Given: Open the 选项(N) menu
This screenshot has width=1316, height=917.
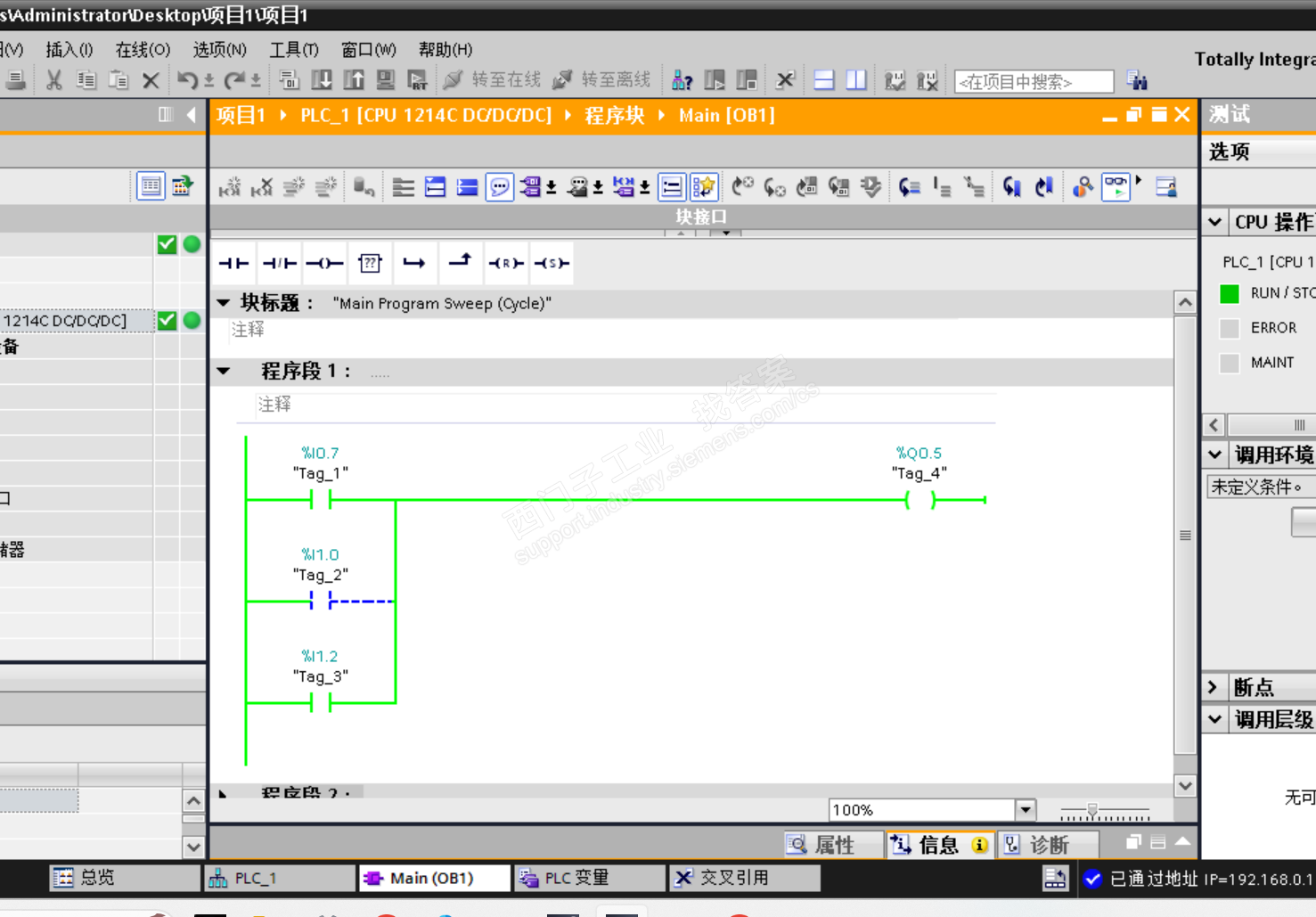Looking at the screenshot, I should coord(220,50).
